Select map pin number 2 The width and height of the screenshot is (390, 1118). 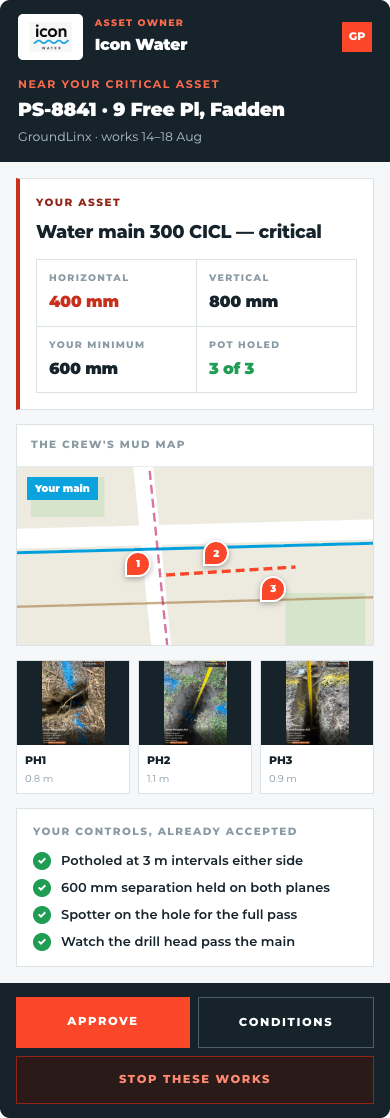215,553
